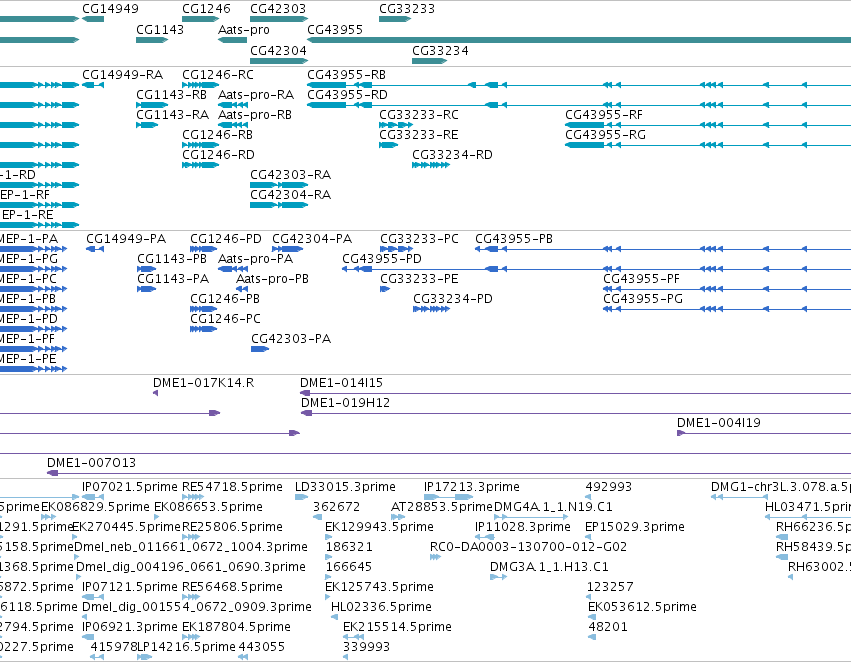The width and height of the screenshot is (851, 662).
Task: Click transcript Aats-pro-RA label
Action: coord(256,94)
